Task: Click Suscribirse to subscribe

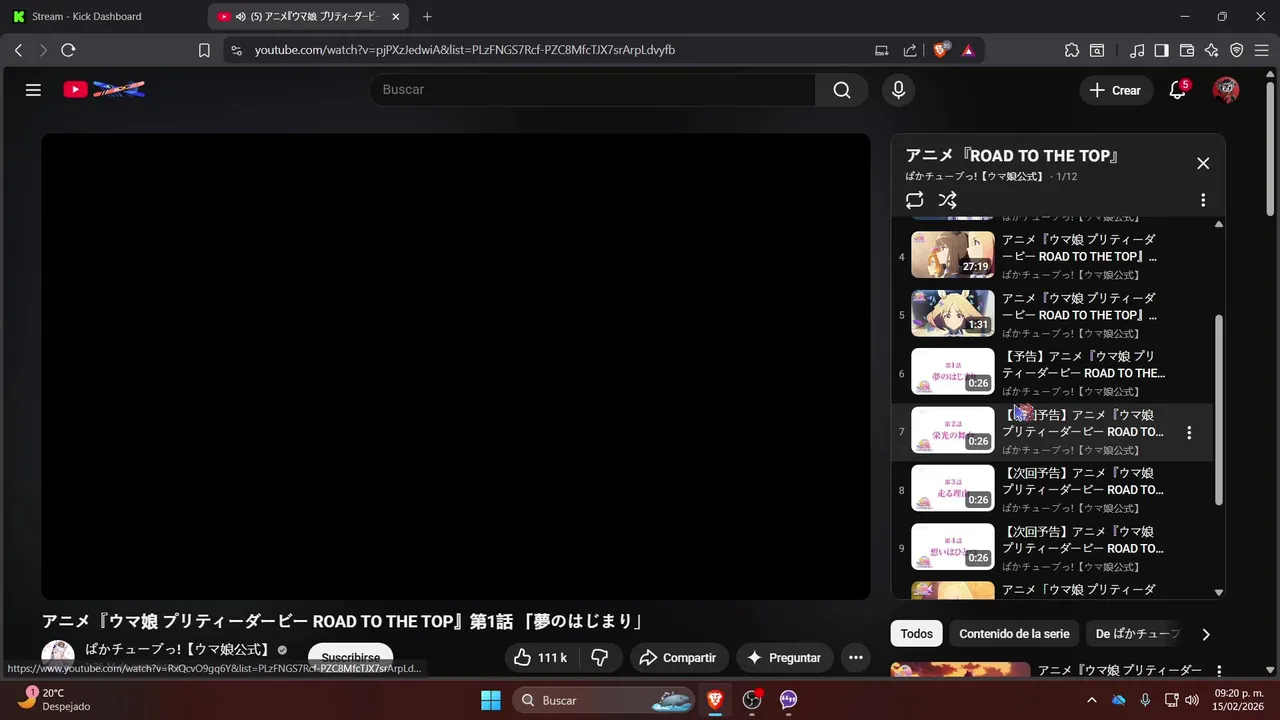Action: 350,658
